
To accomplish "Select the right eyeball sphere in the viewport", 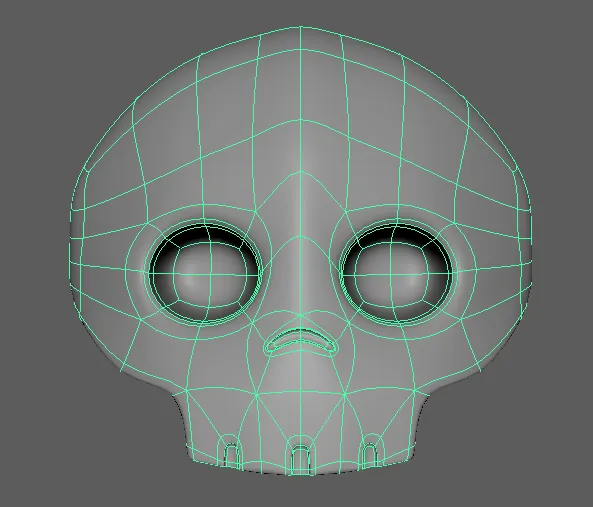I will tap(391, 274).
